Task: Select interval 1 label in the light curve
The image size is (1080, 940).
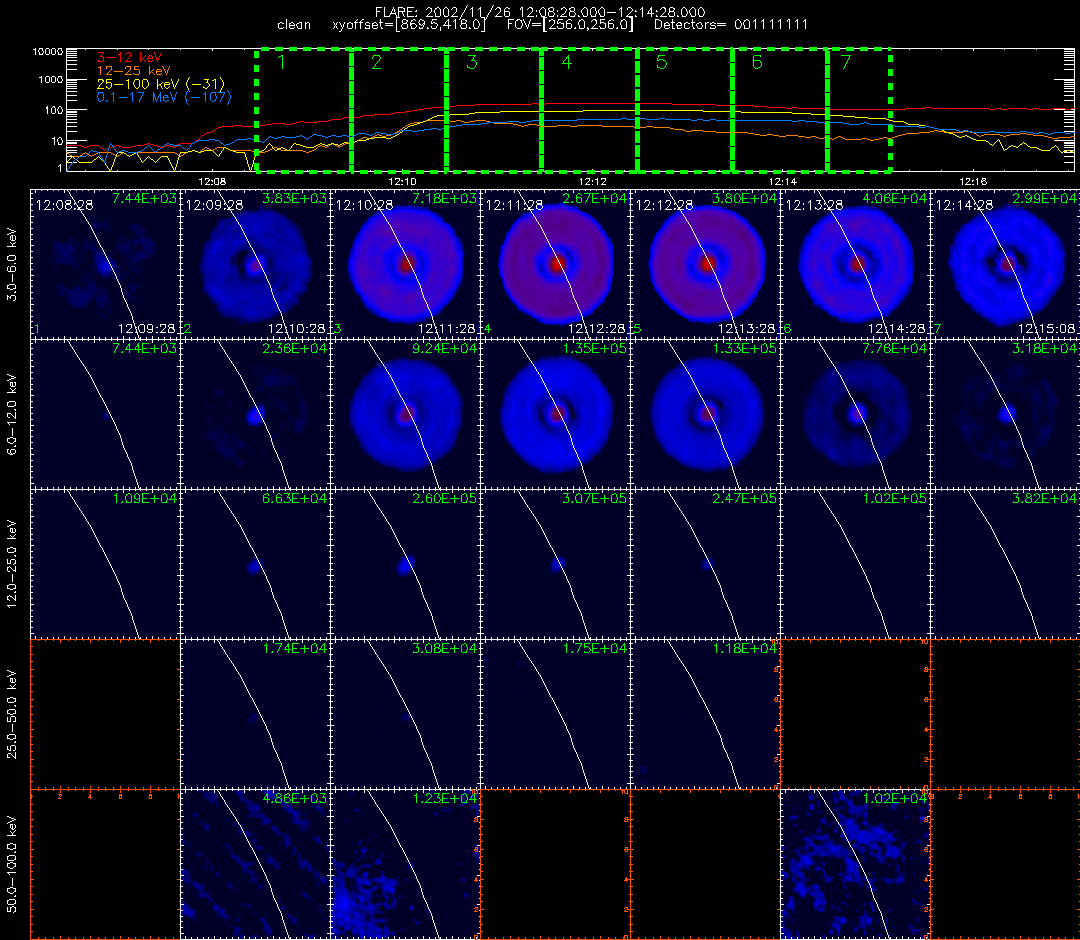Action: [x=282, y=63]
